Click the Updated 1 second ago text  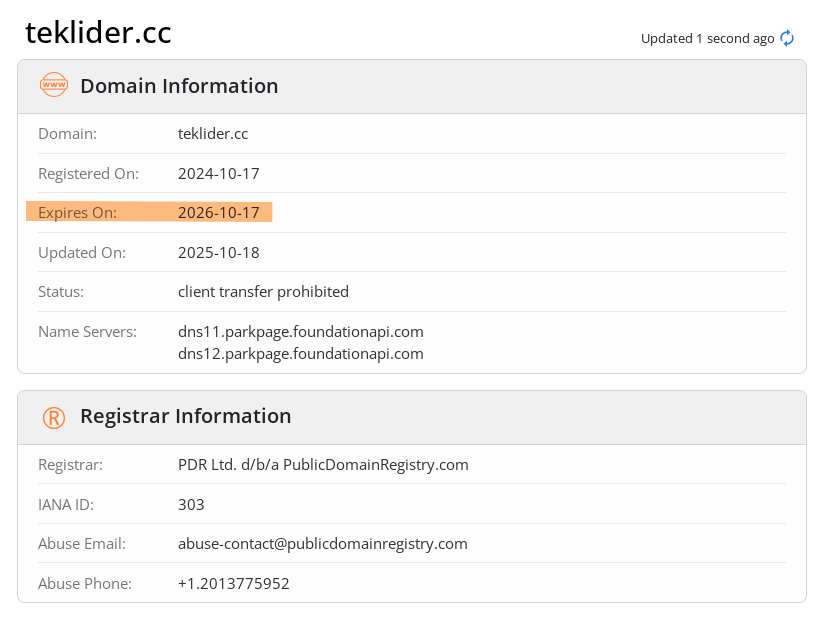[707, 38]
